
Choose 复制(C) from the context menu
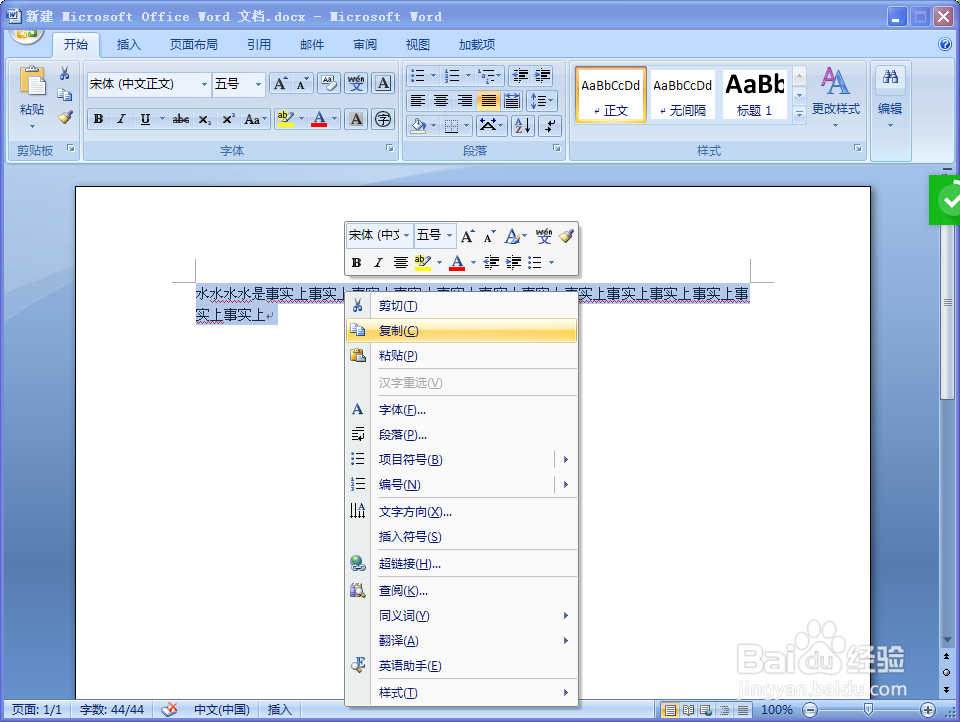click(462, 331)
